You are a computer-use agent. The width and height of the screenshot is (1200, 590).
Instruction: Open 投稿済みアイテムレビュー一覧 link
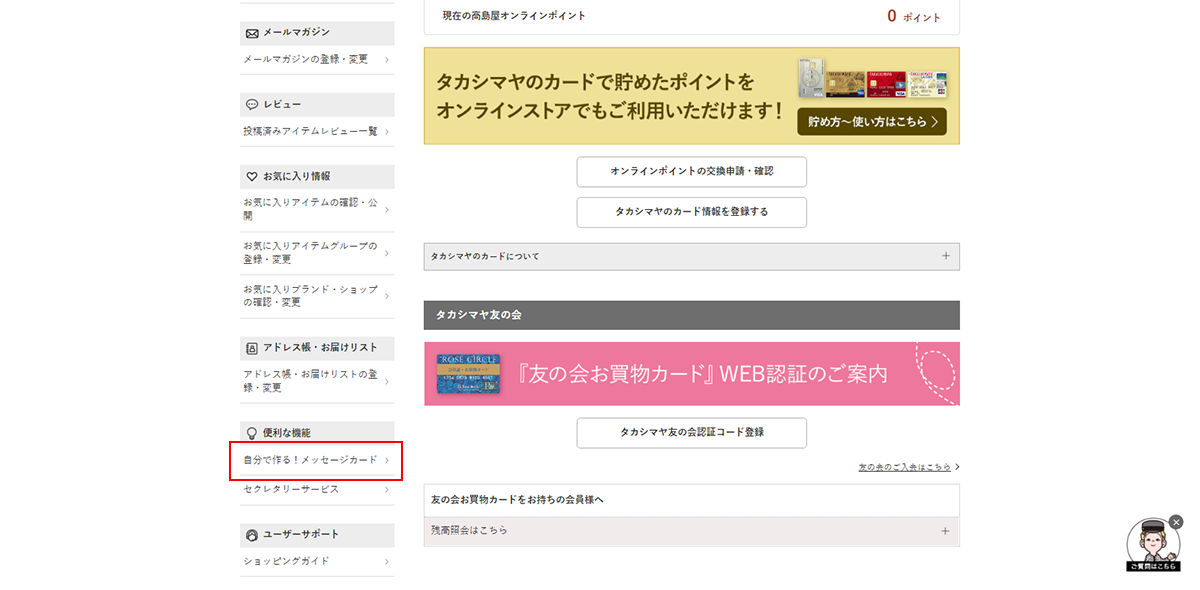[317, 131]
